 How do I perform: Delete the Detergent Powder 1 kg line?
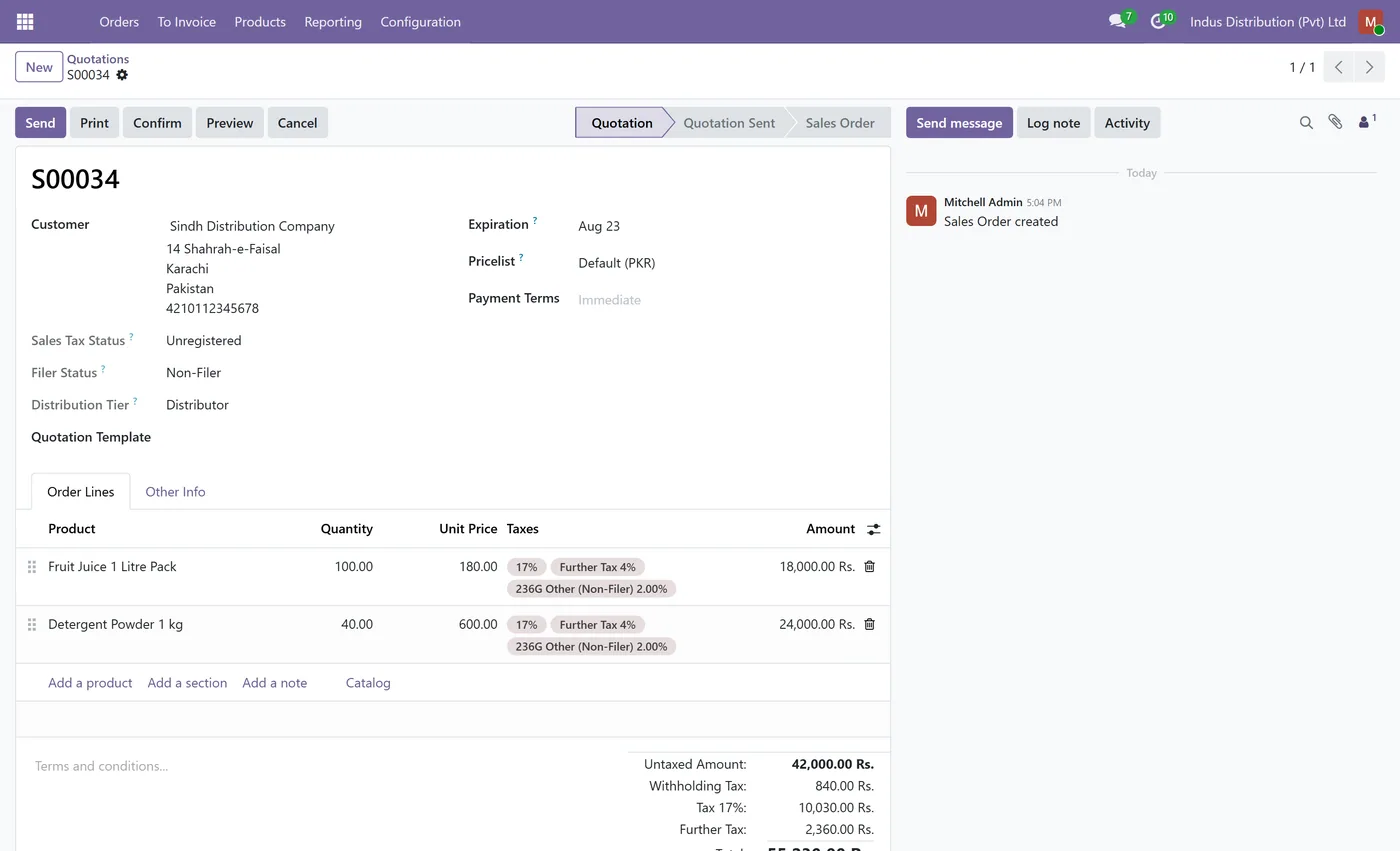869,624
